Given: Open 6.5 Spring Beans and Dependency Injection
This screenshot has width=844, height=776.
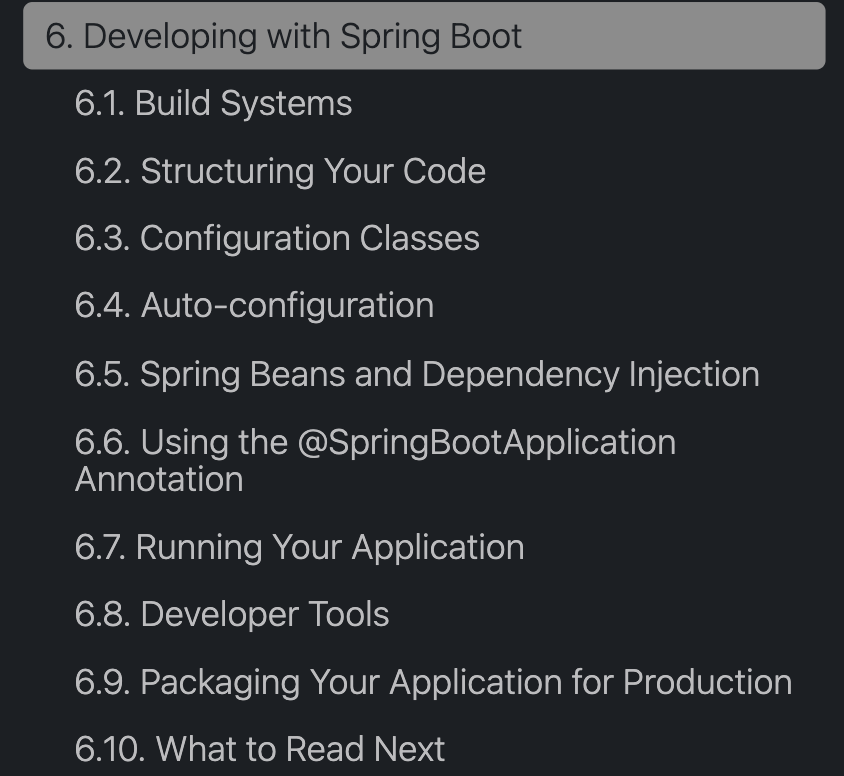Looking at the screenshot, I should pos(416,374).
